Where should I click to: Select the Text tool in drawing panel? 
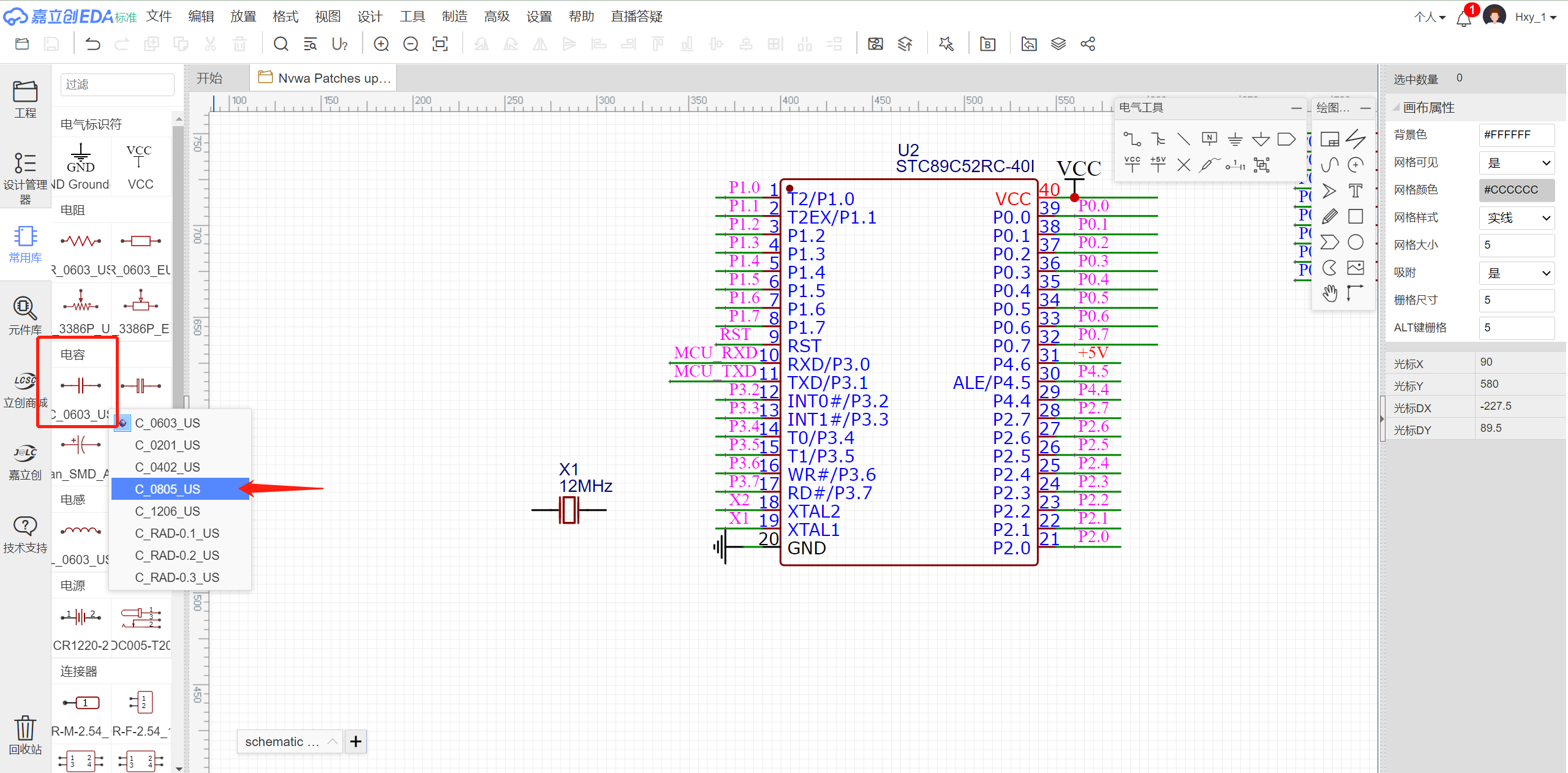coord(1355,191)
